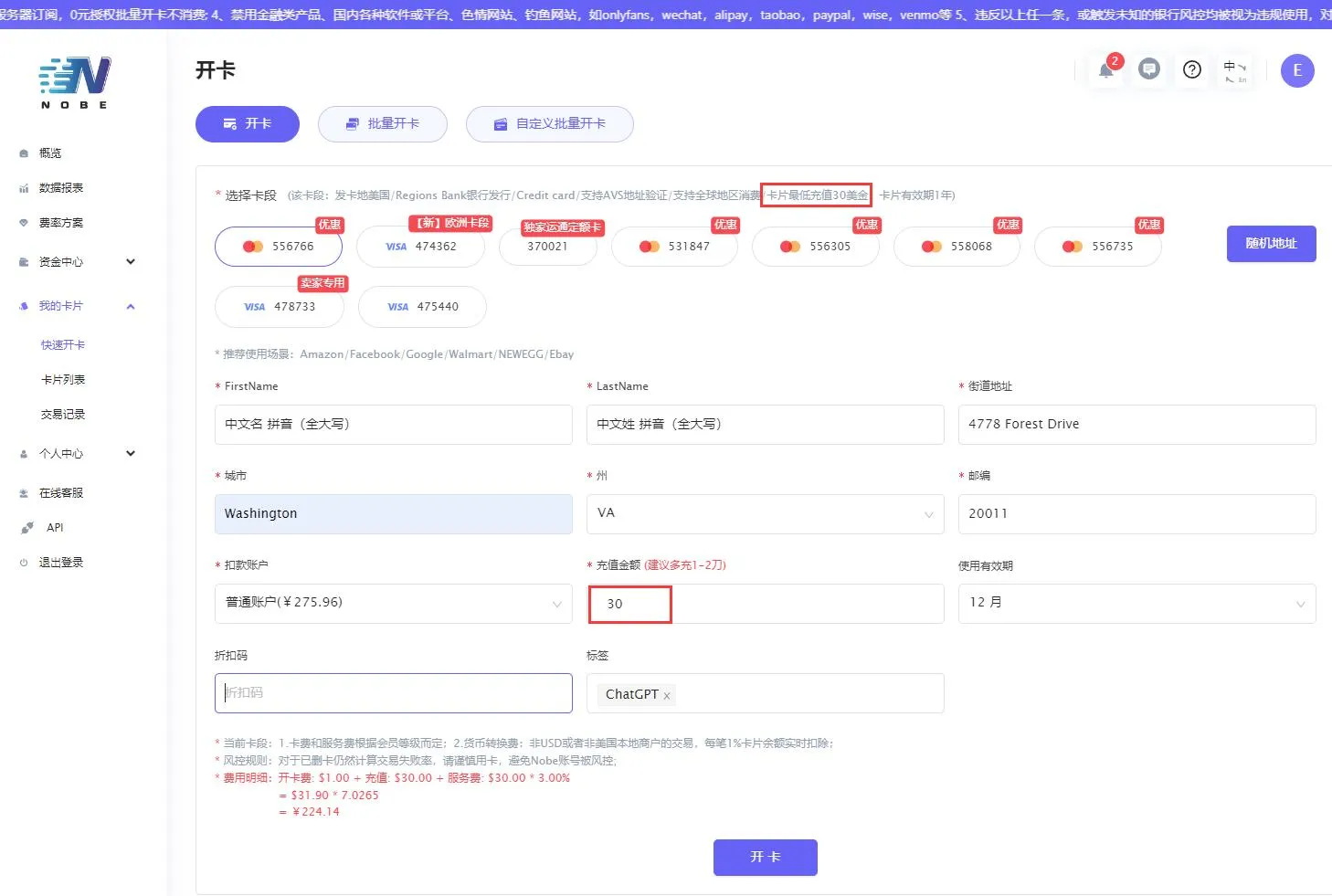Image resolution: width=1332 pixels, height=896 pixels.
Task: Select Visa card segment 475440
Action: point(422,307)
